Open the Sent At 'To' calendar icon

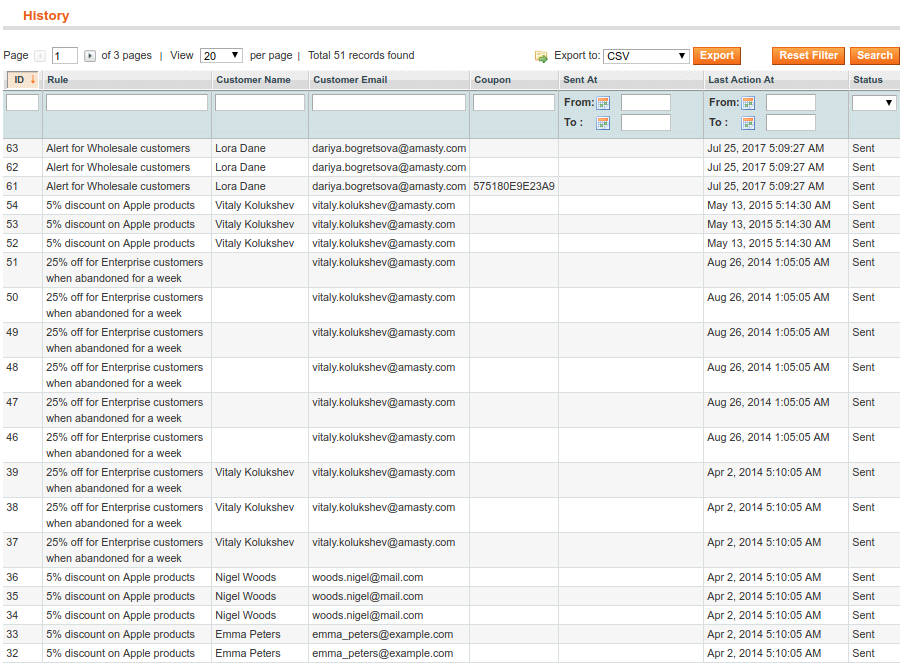pyautogui.click(x=603, y=123)
